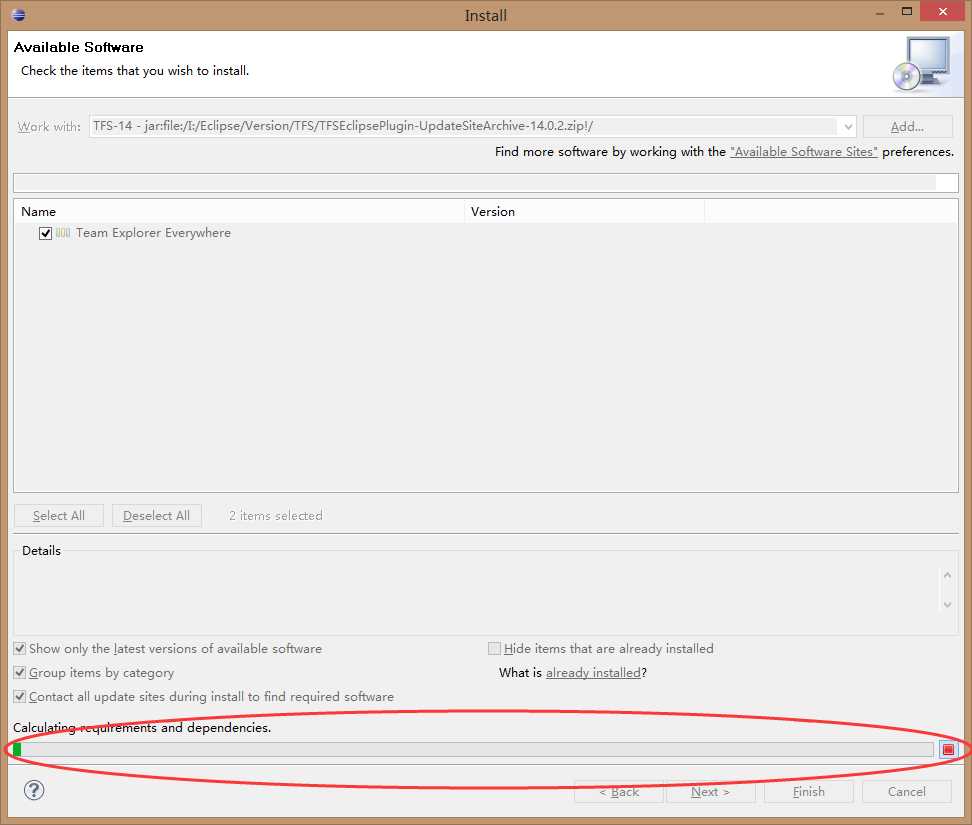Screen dimensions: 972x825
Task: Toggle Show only the latest versions checkbox
Action: 20,648
